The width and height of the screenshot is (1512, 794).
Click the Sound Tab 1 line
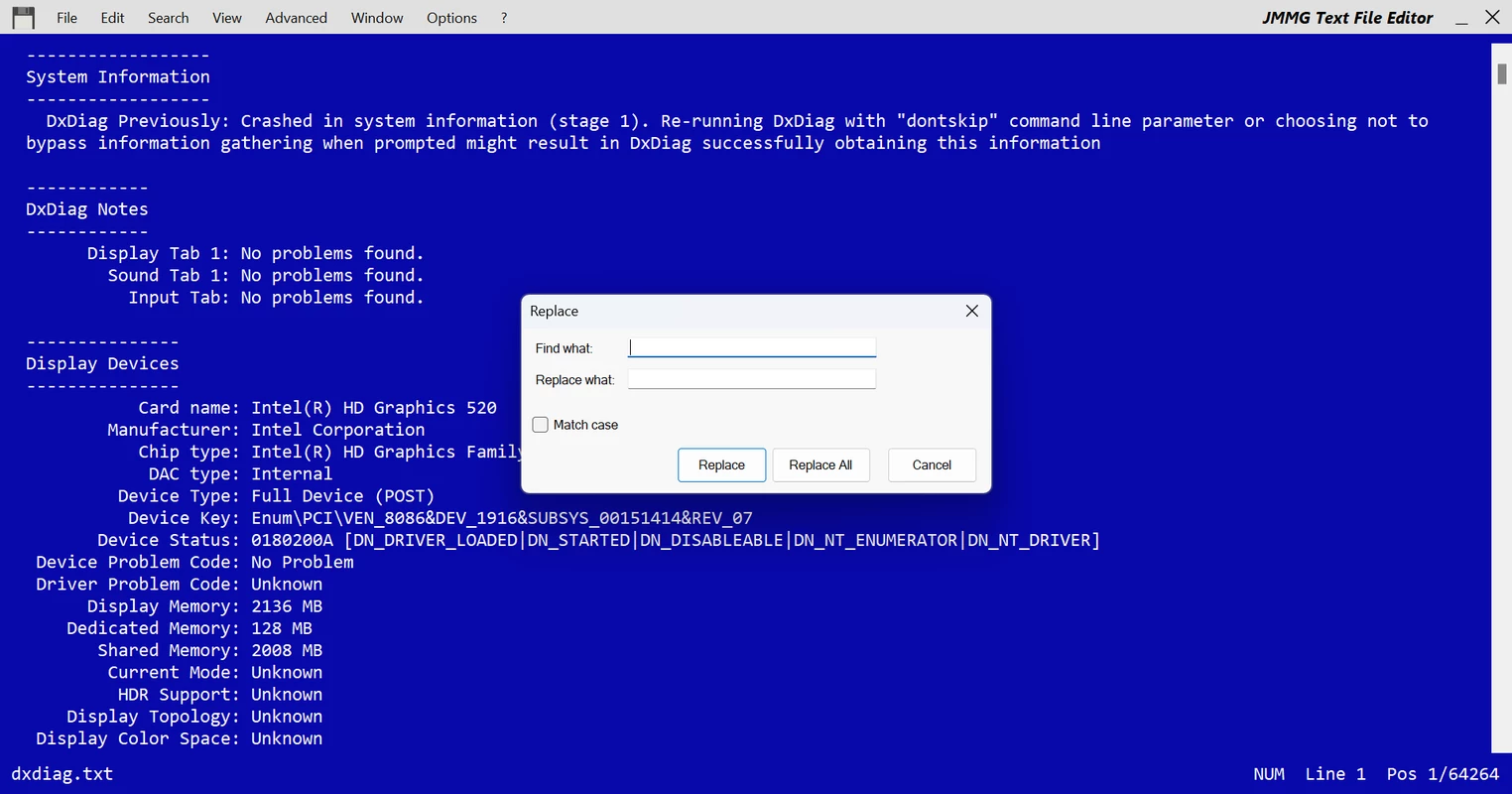(x=266, y=275)
